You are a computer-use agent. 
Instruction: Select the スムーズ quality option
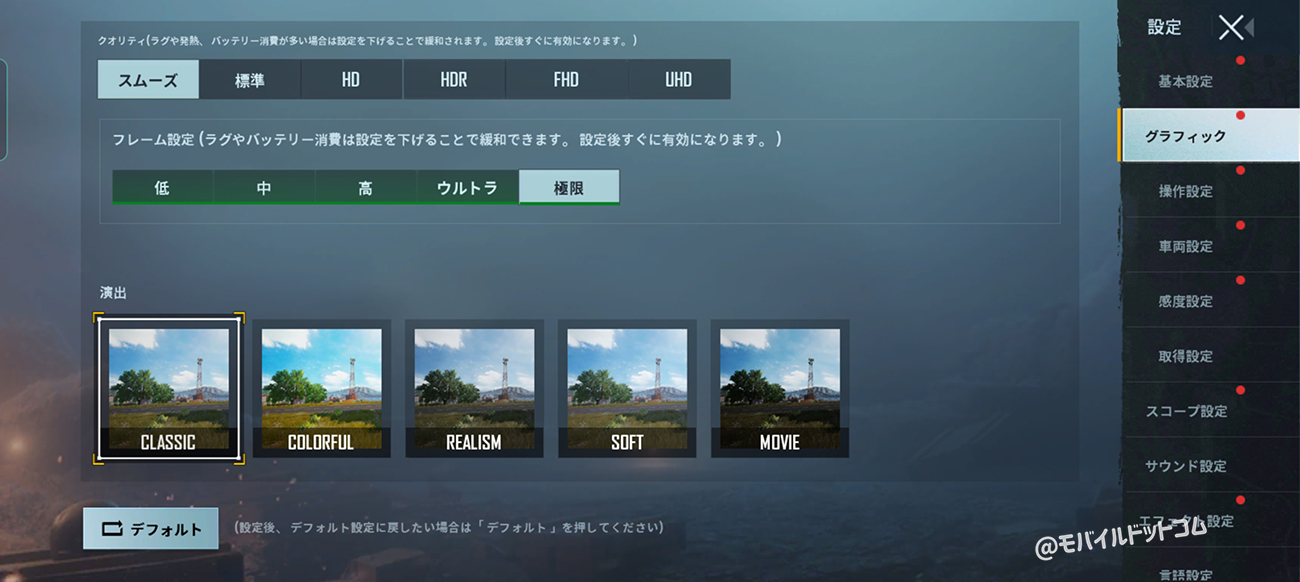tap(148, 80)
